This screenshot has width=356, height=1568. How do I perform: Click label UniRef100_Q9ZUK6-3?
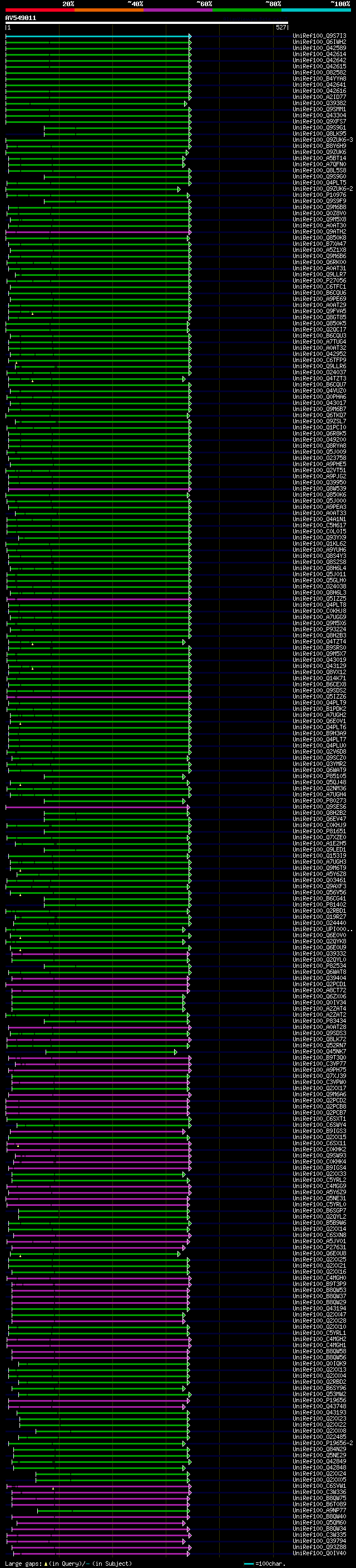(323, 140)
